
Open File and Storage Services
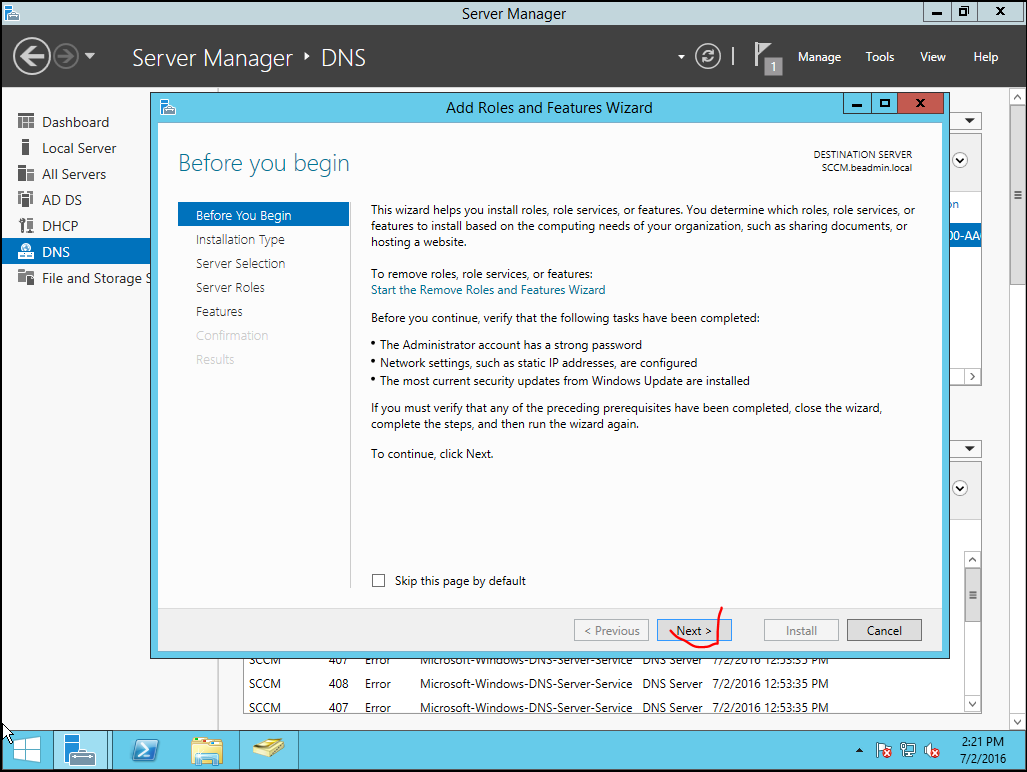76,278
